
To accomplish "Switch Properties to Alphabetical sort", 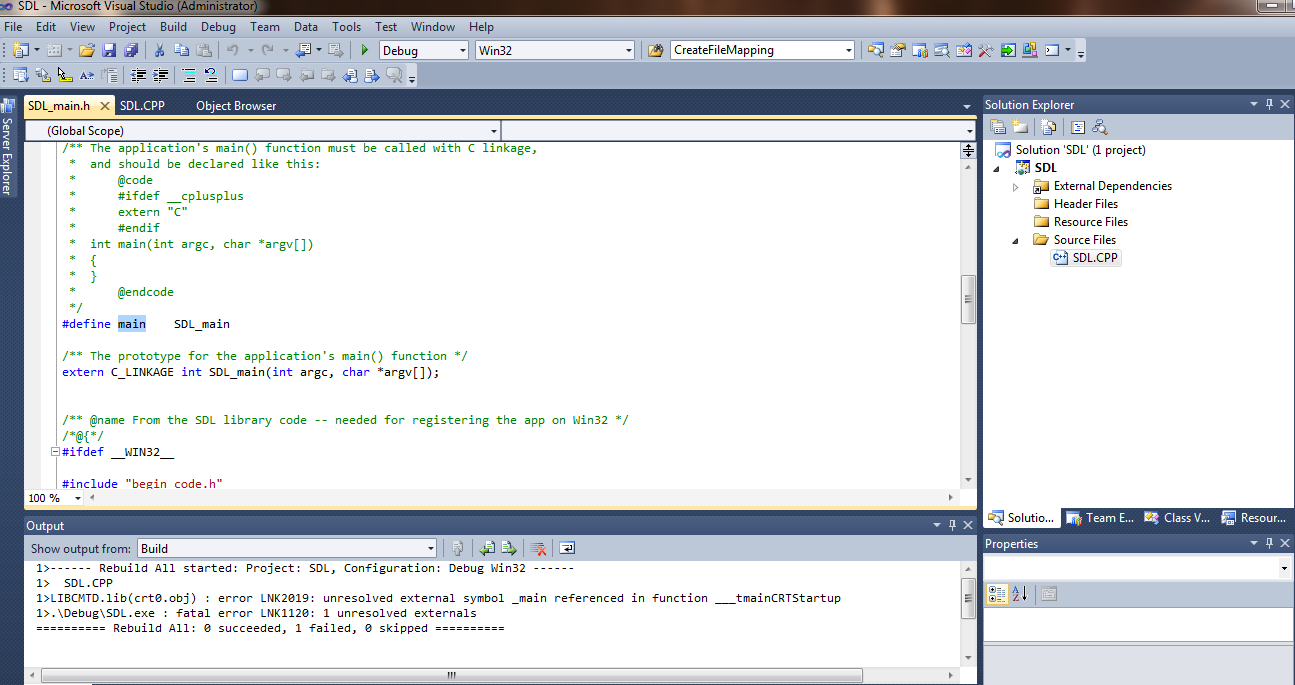I will coord(1019,594).
